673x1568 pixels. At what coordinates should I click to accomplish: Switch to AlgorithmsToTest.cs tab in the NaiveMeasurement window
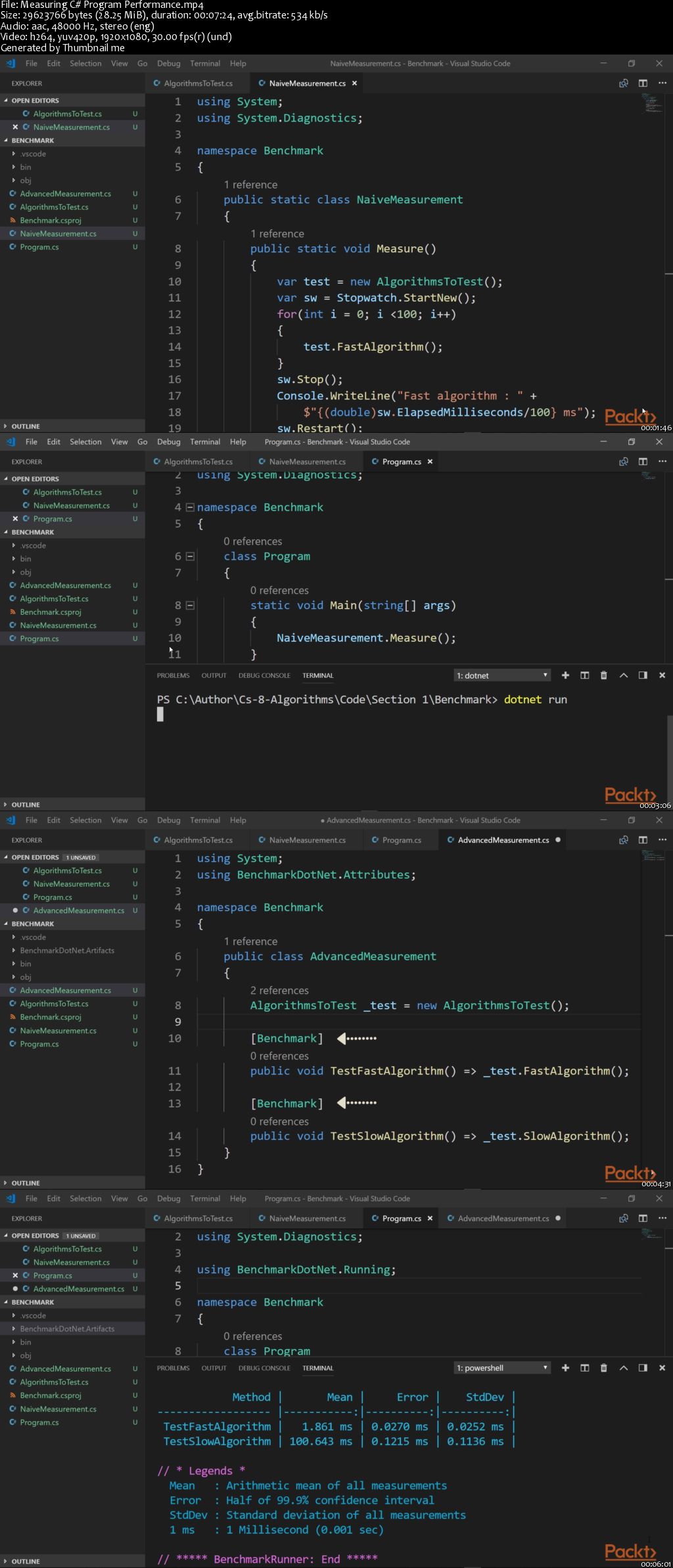(x=198, y=83)
